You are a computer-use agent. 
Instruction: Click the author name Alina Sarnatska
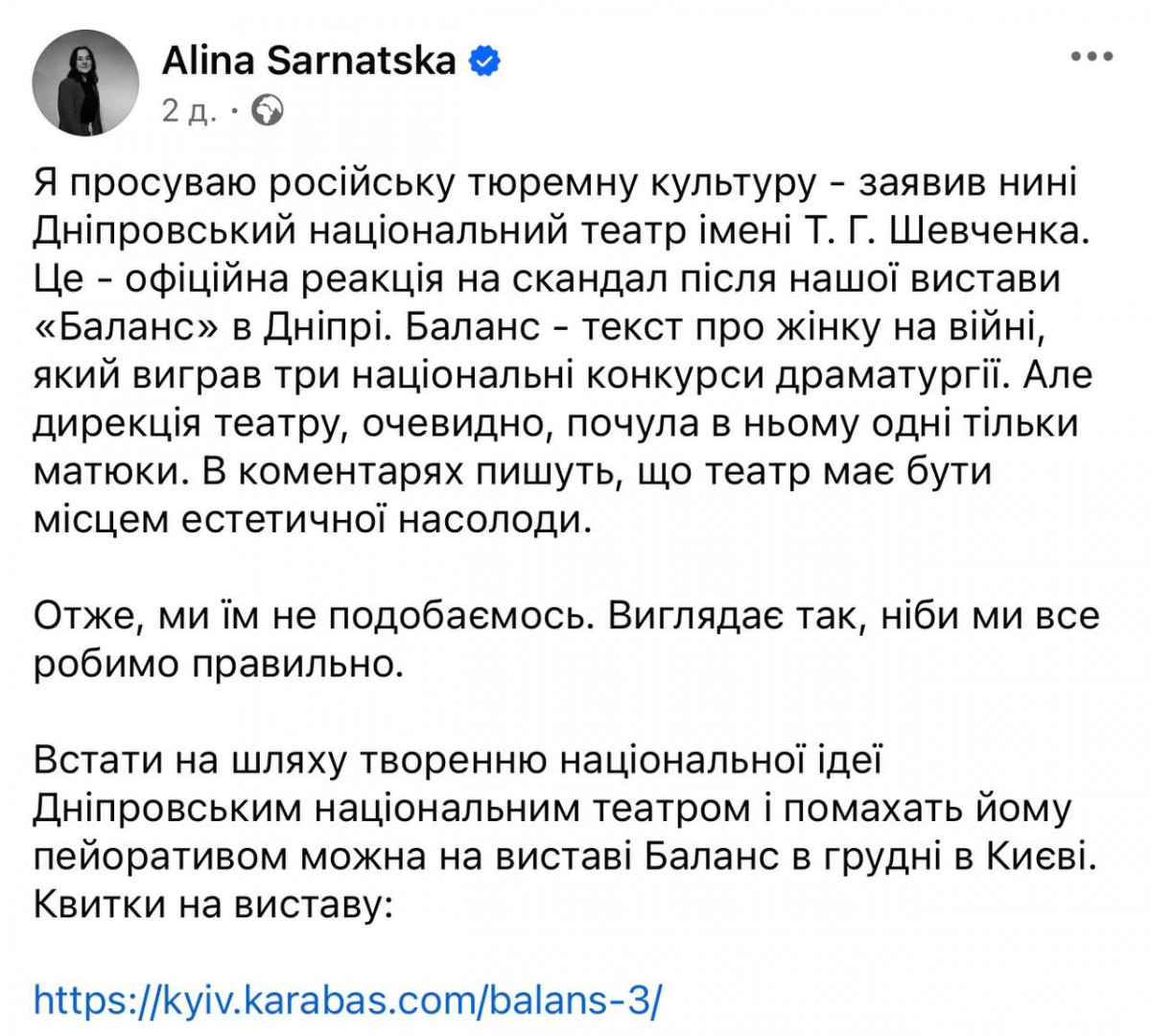coord(309,61)
